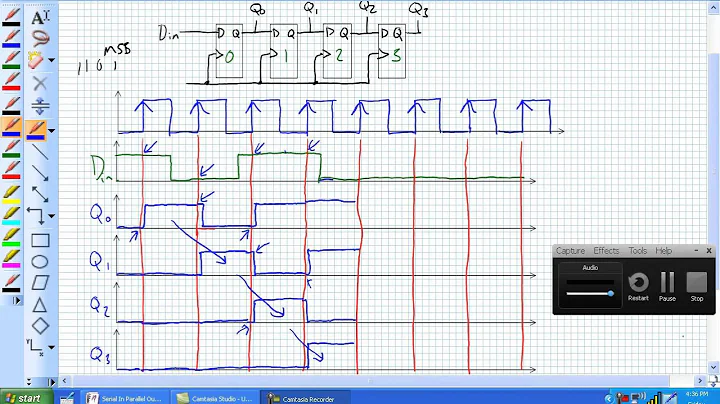Select the elbow connector arrow tool
Screen dimensions: 720x404
[x=36, y=216]
